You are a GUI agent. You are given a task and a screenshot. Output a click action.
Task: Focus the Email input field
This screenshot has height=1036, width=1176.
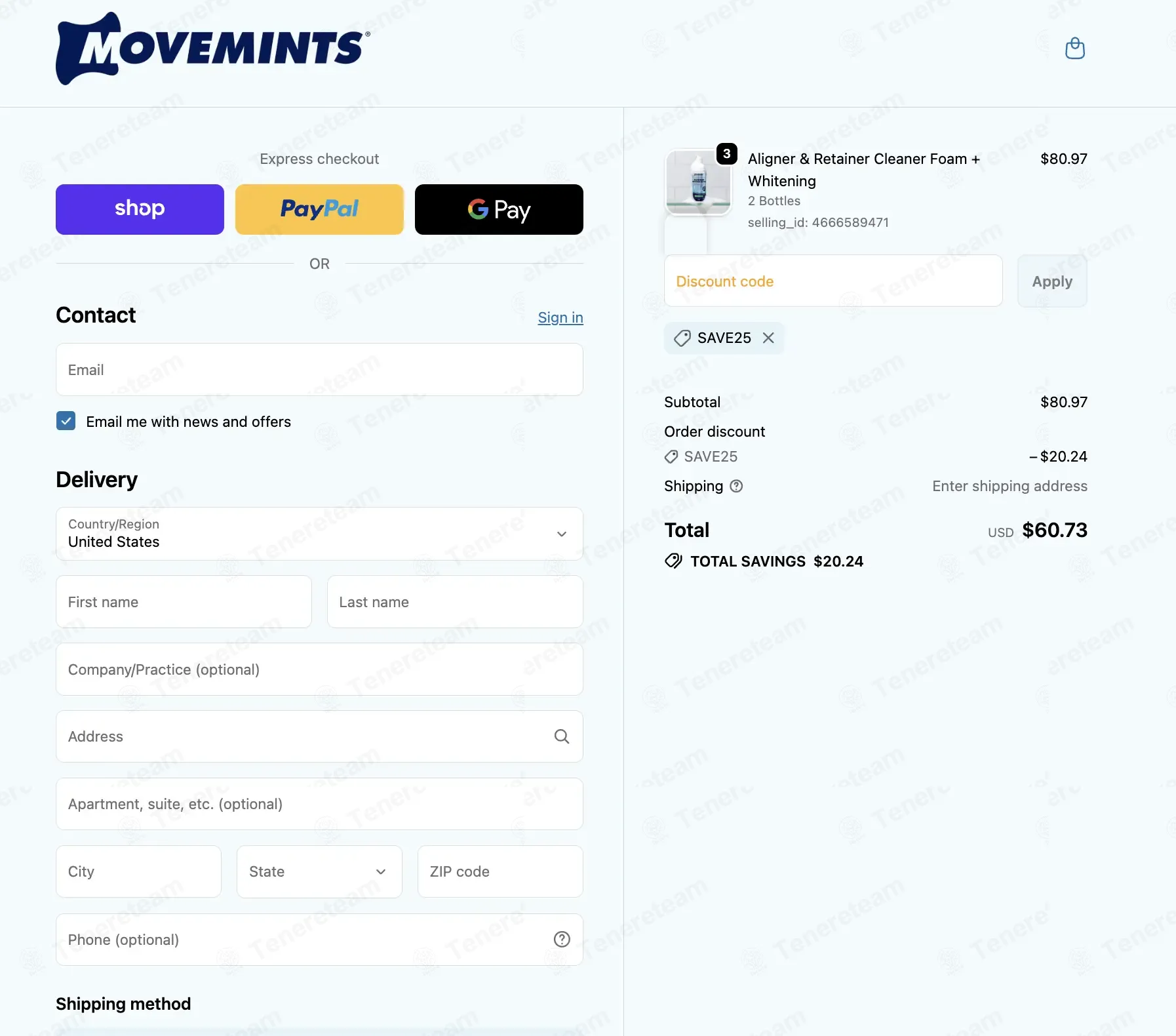coord(319,370)
